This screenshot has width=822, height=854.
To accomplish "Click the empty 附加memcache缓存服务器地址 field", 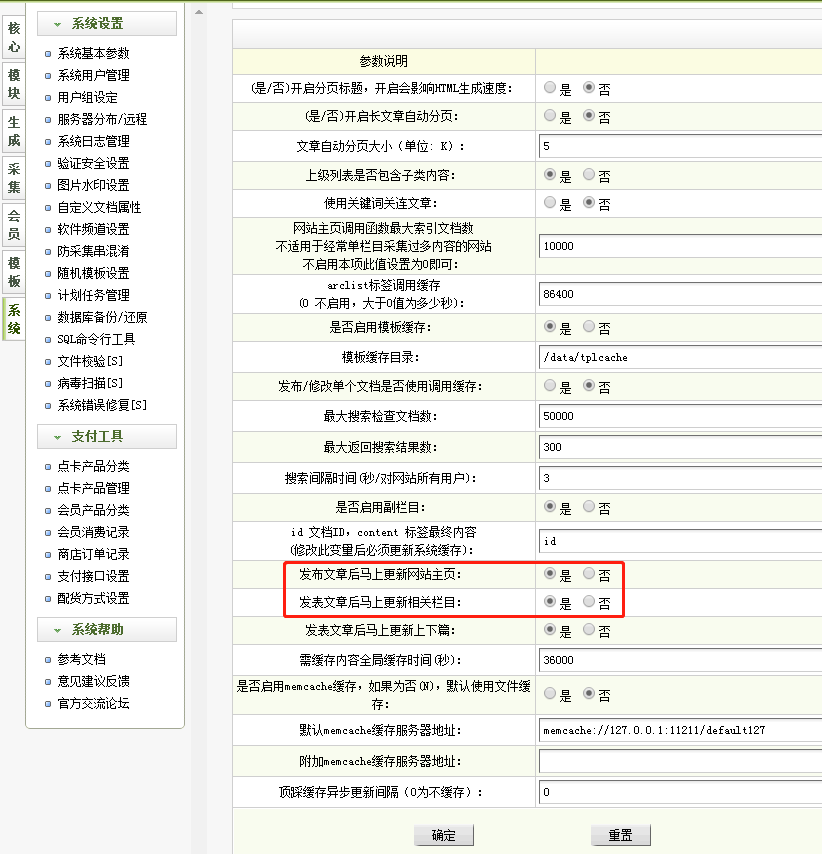I will point(680,761).
